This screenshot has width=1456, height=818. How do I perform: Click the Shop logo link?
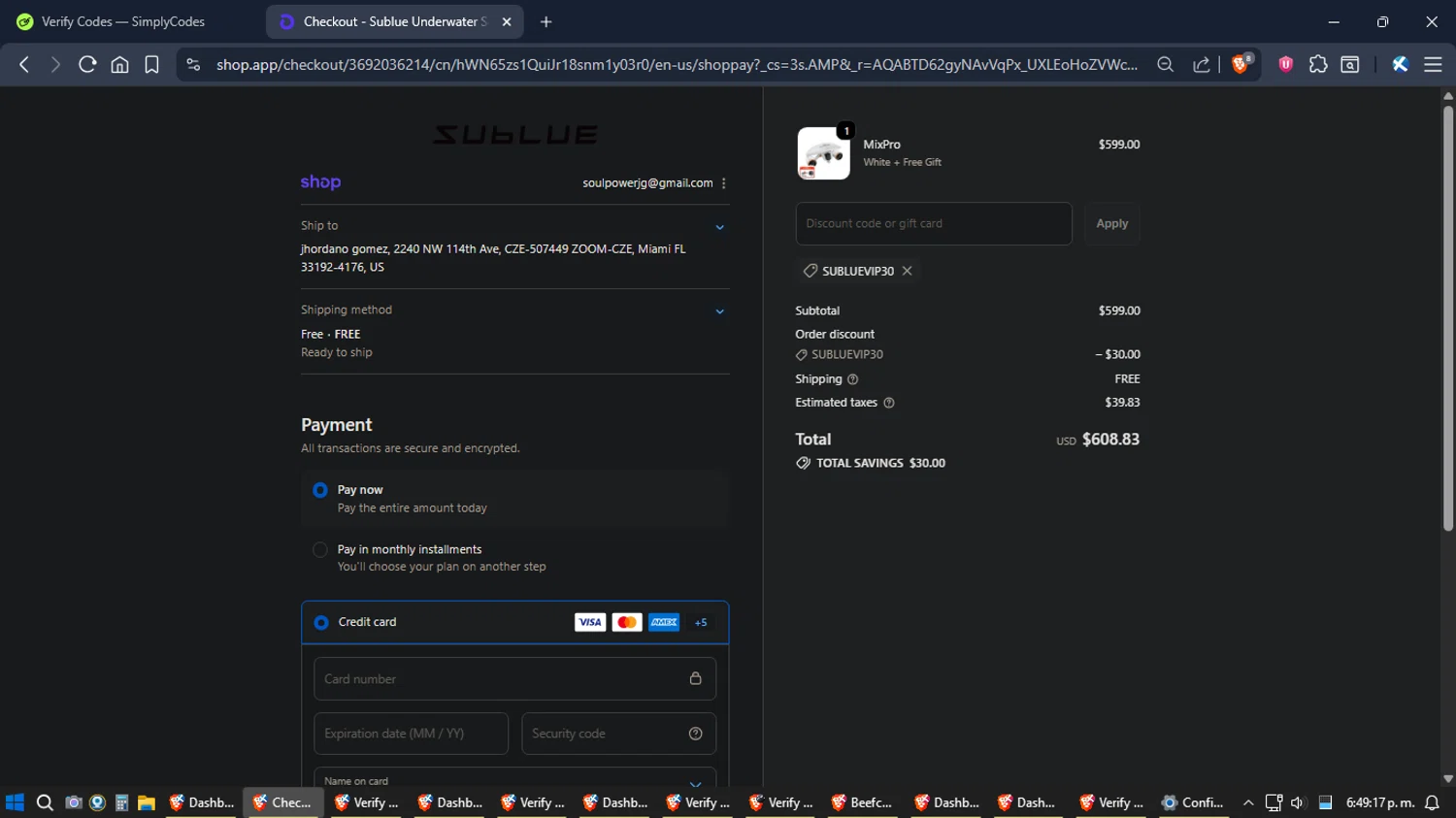[320, 181]
